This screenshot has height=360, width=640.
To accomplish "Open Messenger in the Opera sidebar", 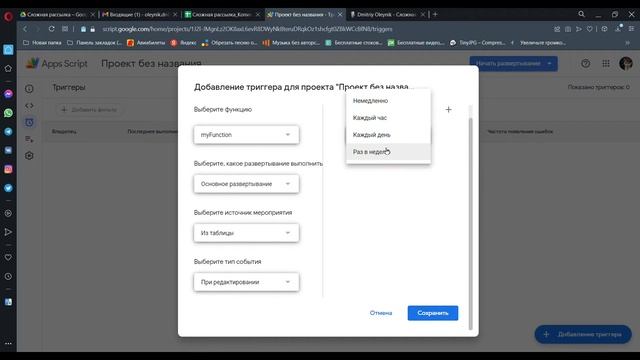I will tap(8, 94).
